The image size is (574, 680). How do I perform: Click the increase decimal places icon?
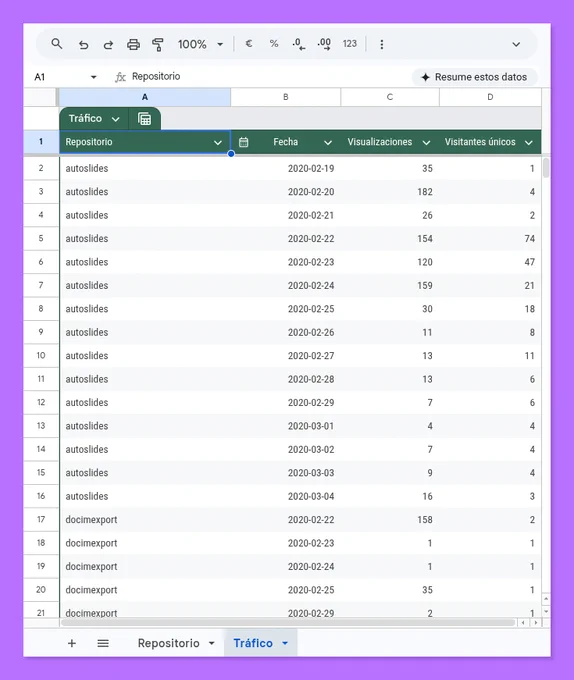pos(324,44)
